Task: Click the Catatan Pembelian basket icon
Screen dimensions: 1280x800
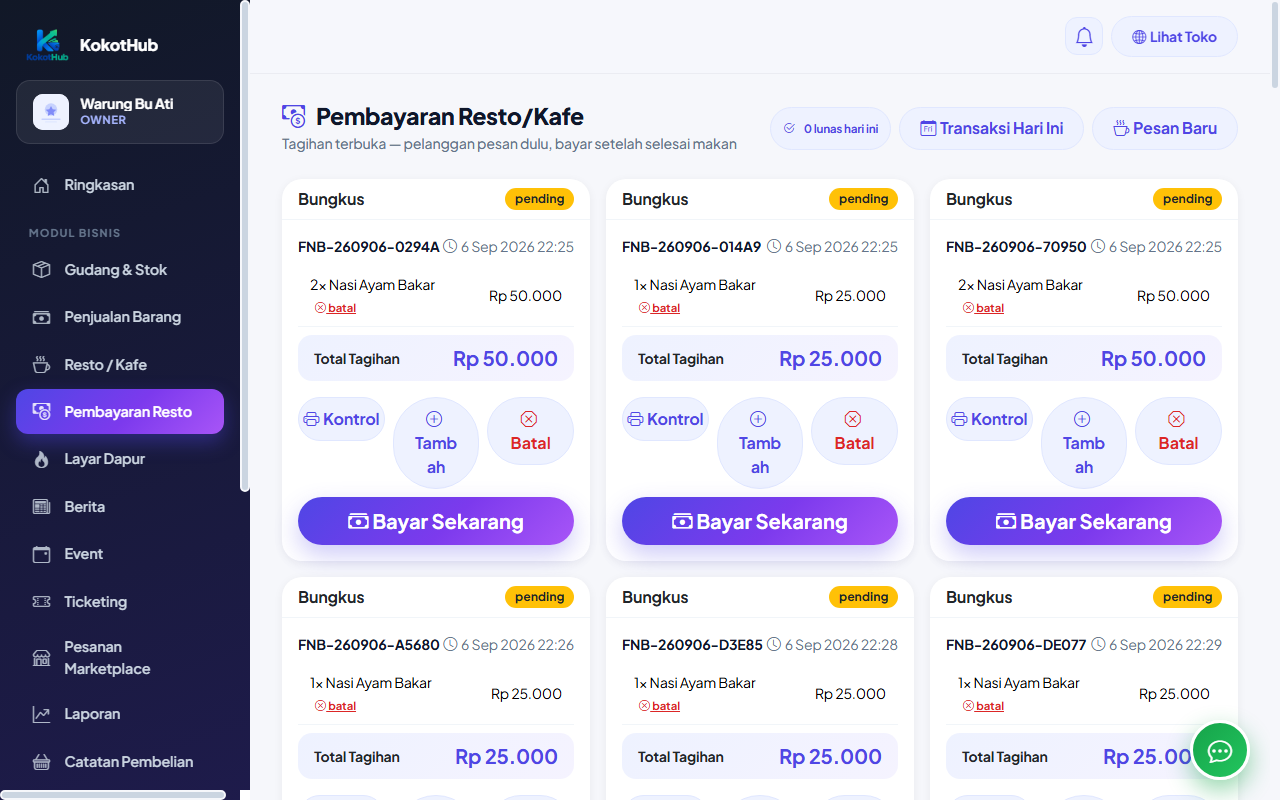Action: tap(41, 762)
